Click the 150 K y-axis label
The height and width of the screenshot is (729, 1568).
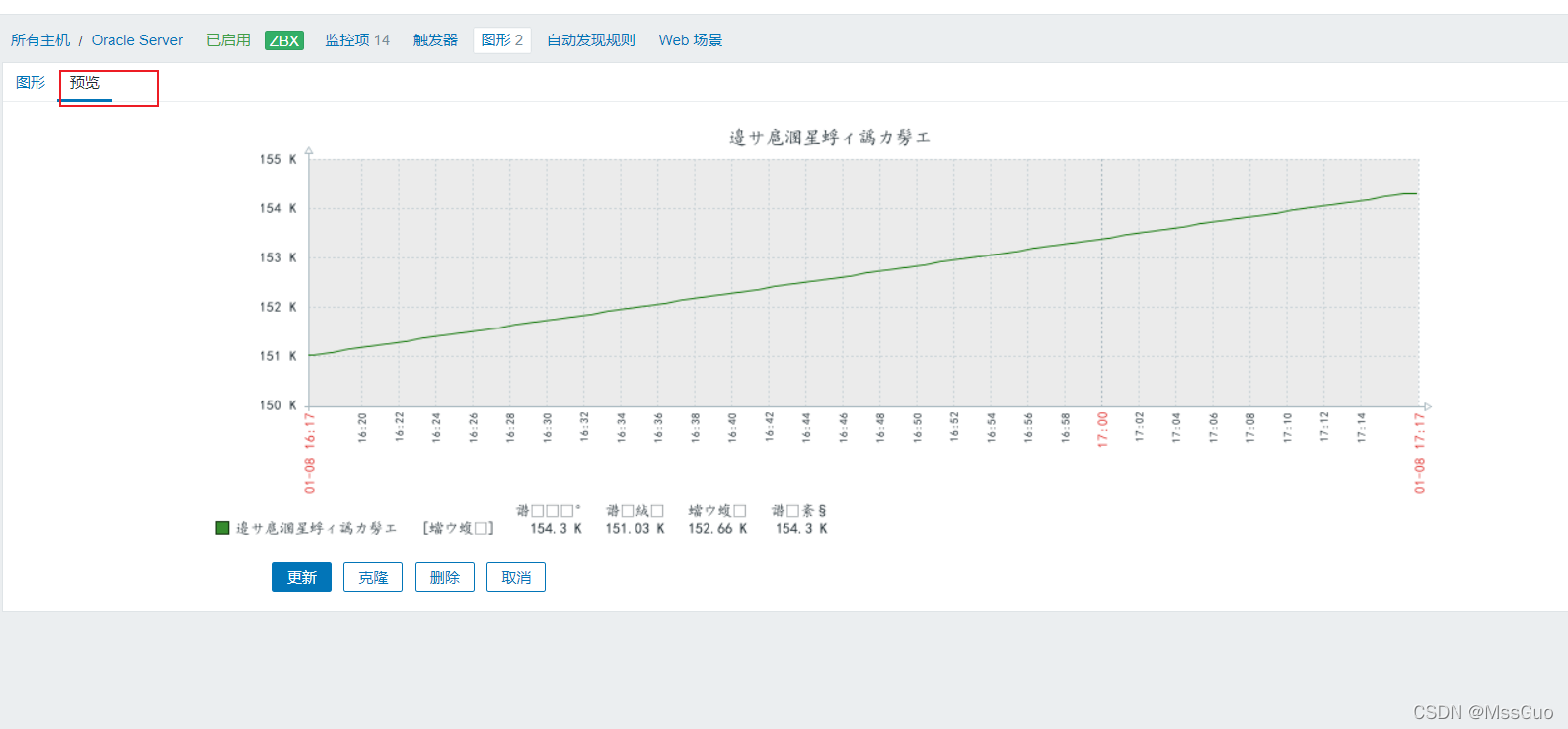[278, 405]
